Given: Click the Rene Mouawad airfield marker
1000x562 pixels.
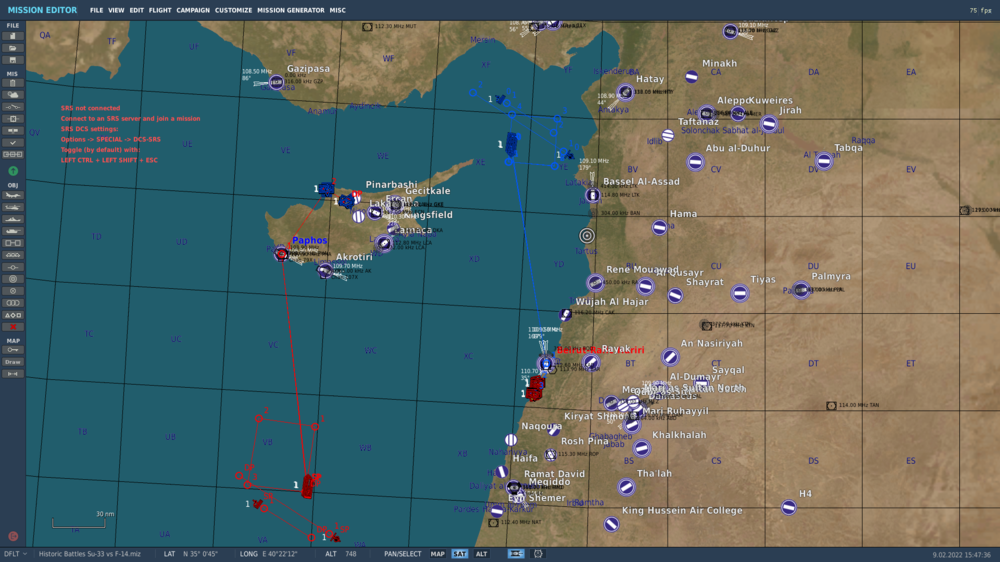Looking at the screenshot, I should (595, 282).
